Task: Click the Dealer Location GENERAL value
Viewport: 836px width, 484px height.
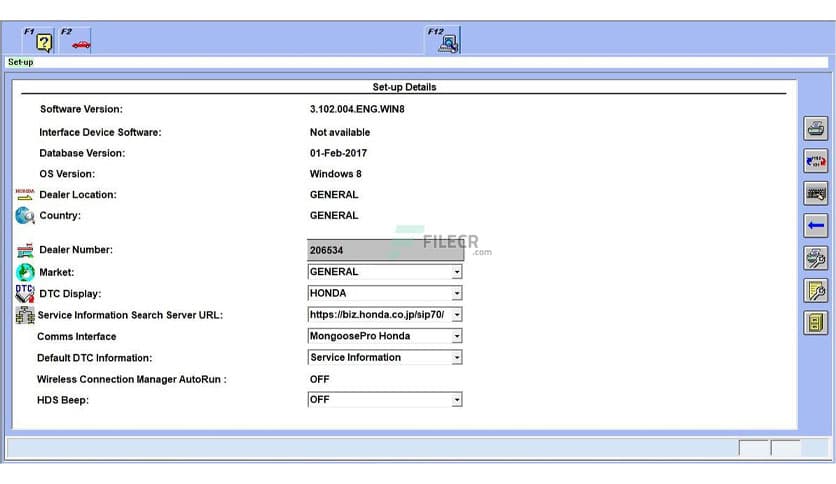Action: pos(334,195)
